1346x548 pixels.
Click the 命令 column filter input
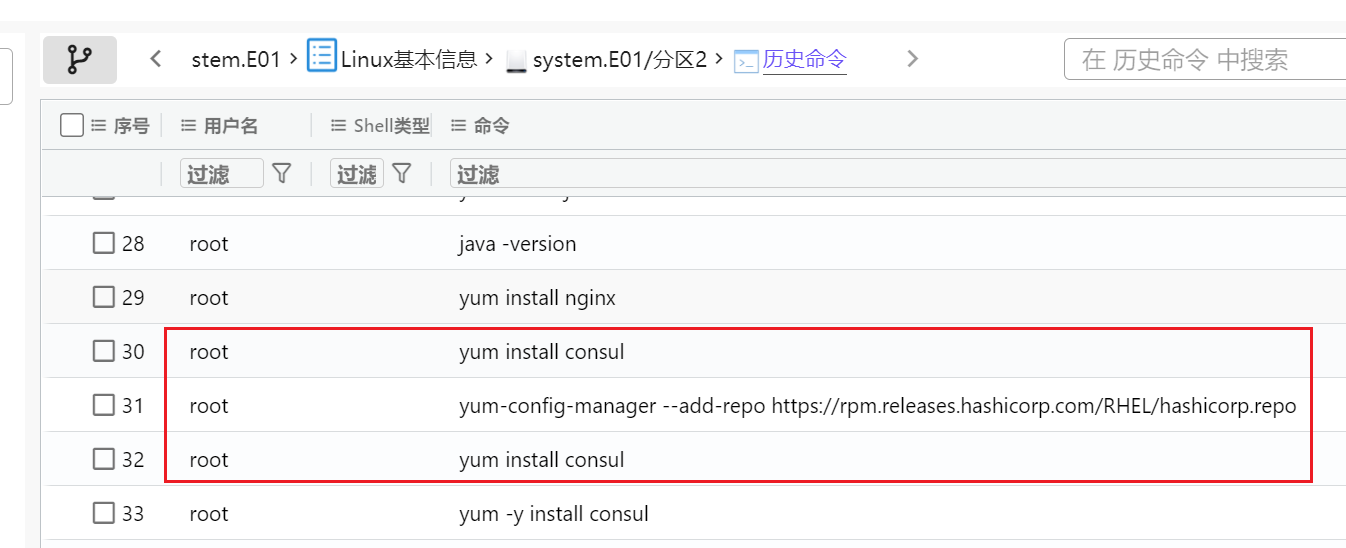(x=890, y=174)
